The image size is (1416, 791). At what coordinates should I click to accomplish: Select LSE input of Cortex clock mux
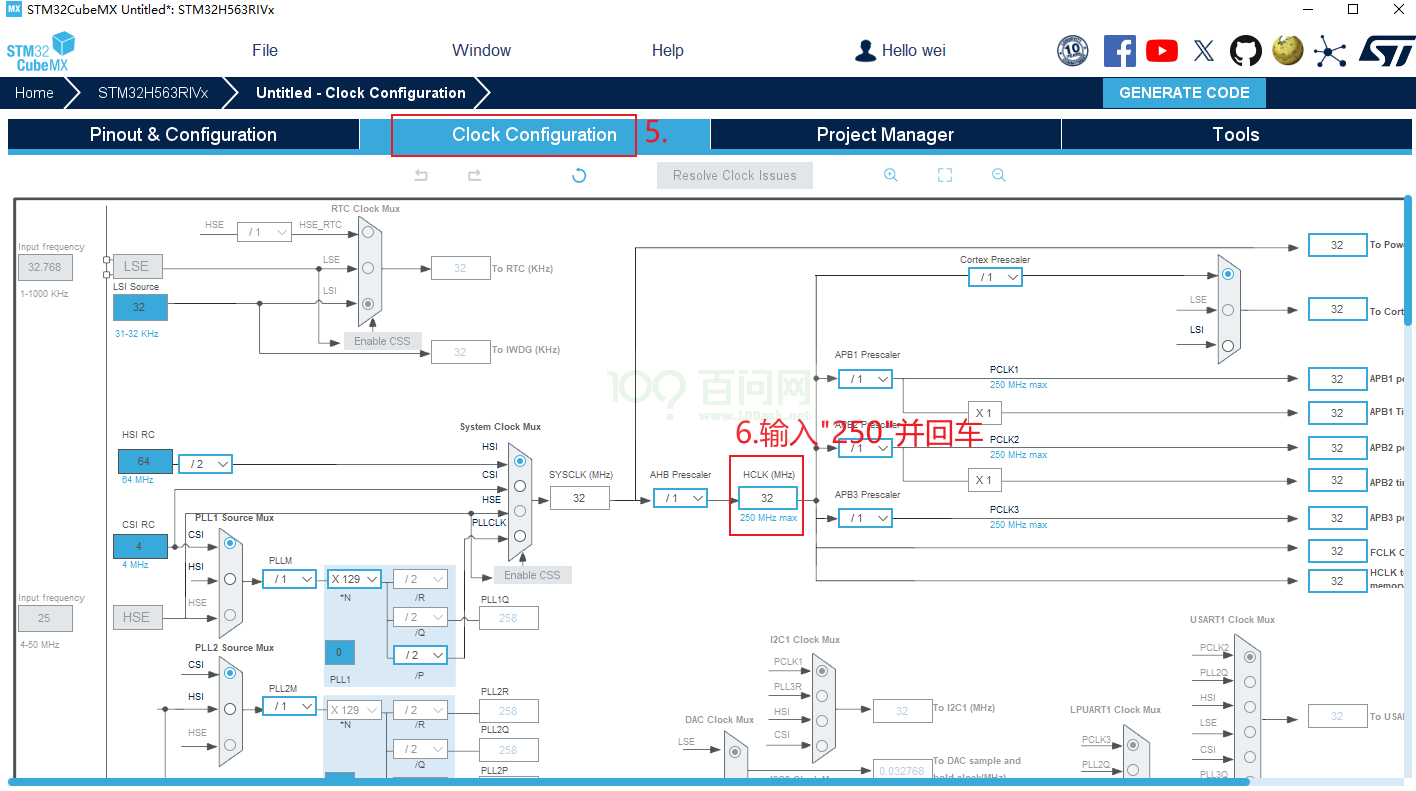[1228, 309]
